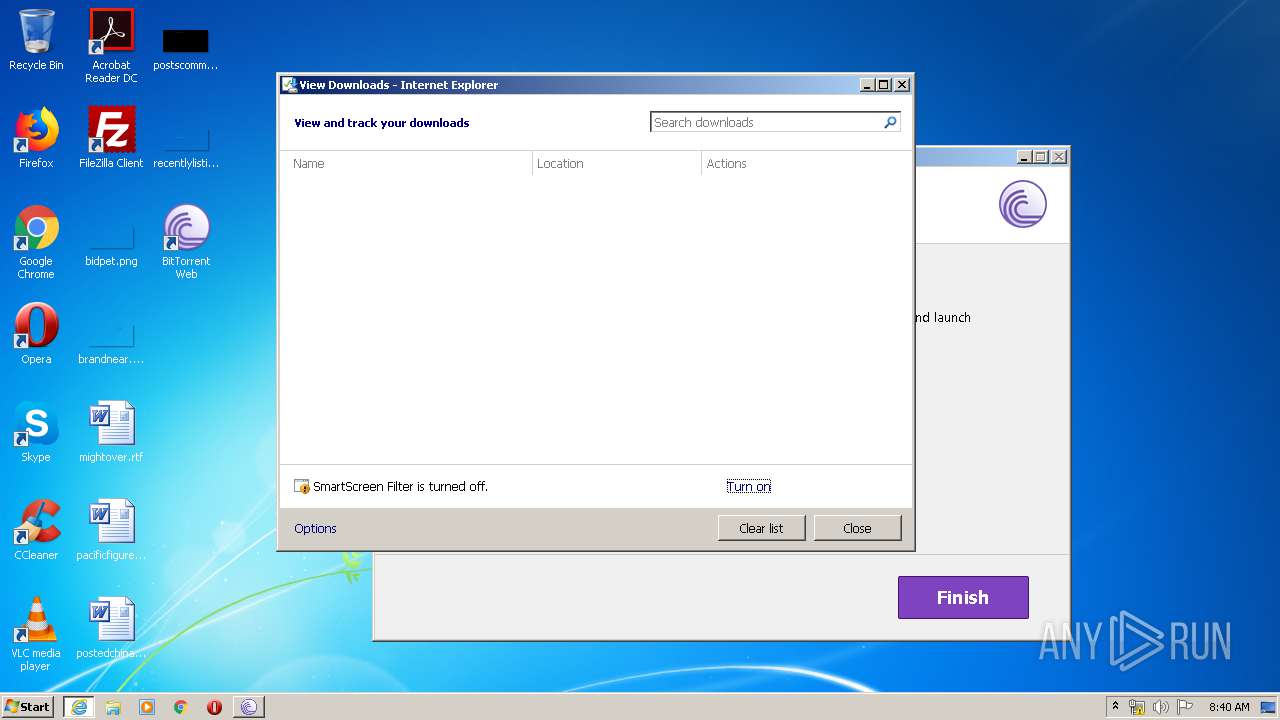Click the volume tray icon

(x=1160, y=707)
